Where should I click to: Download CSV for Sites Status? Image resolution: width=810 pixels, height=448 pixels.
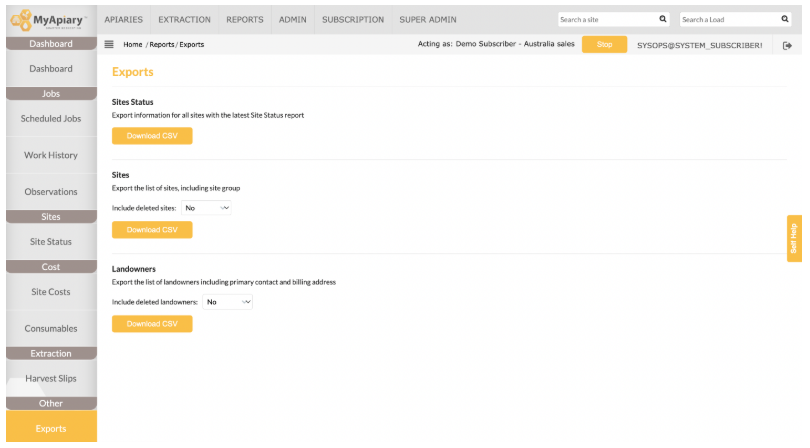[x=152, y=136]
